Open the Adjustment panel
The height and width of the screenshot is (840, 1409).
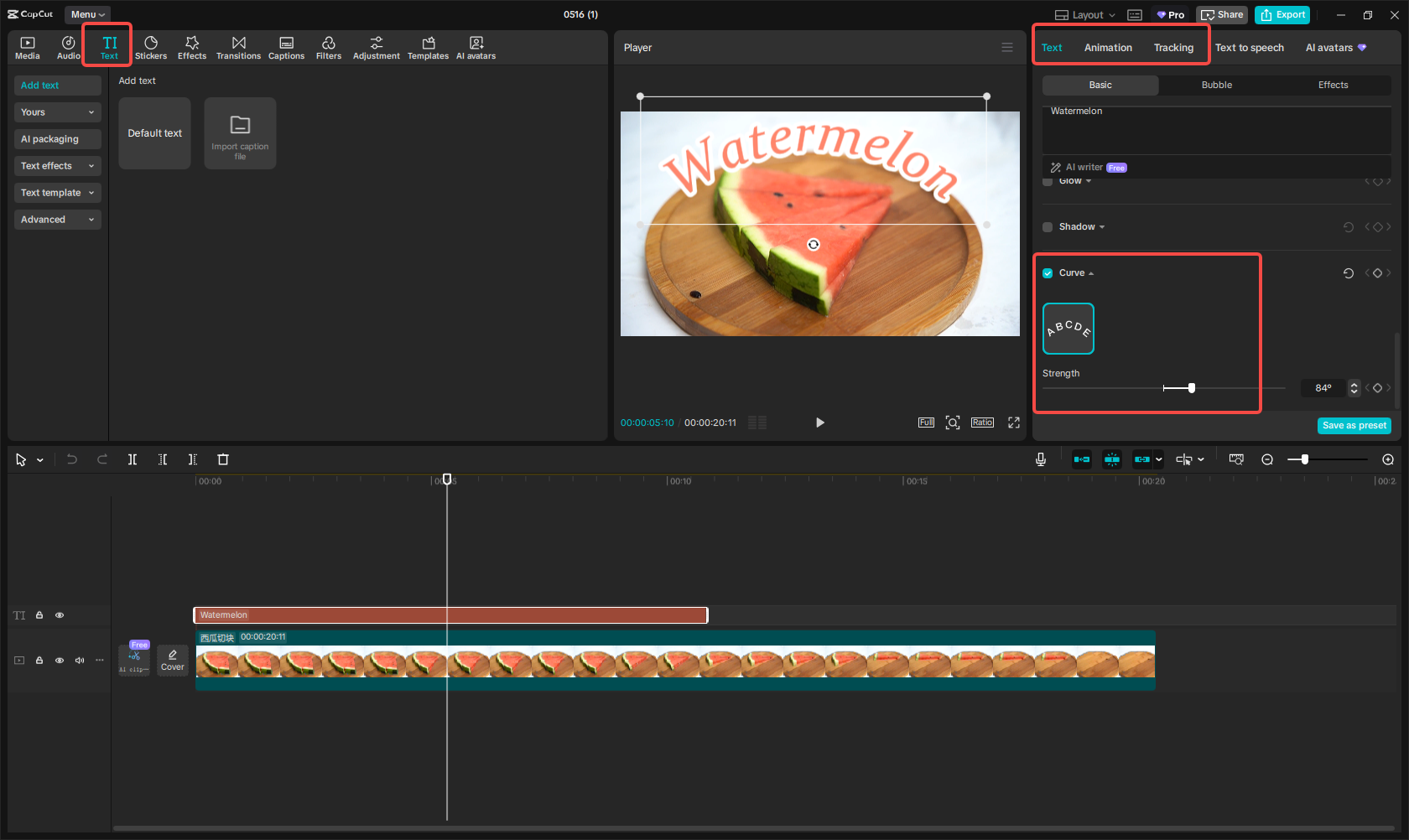(376, 46)
